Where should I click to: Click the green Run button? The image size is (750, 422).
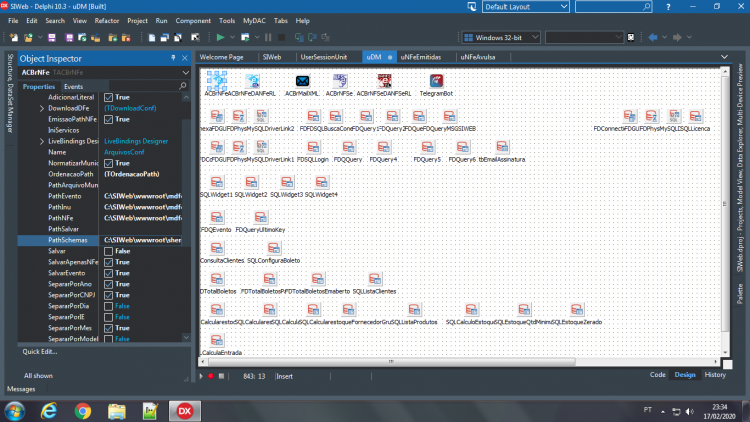pyautogui.click(x=220, y=37)
